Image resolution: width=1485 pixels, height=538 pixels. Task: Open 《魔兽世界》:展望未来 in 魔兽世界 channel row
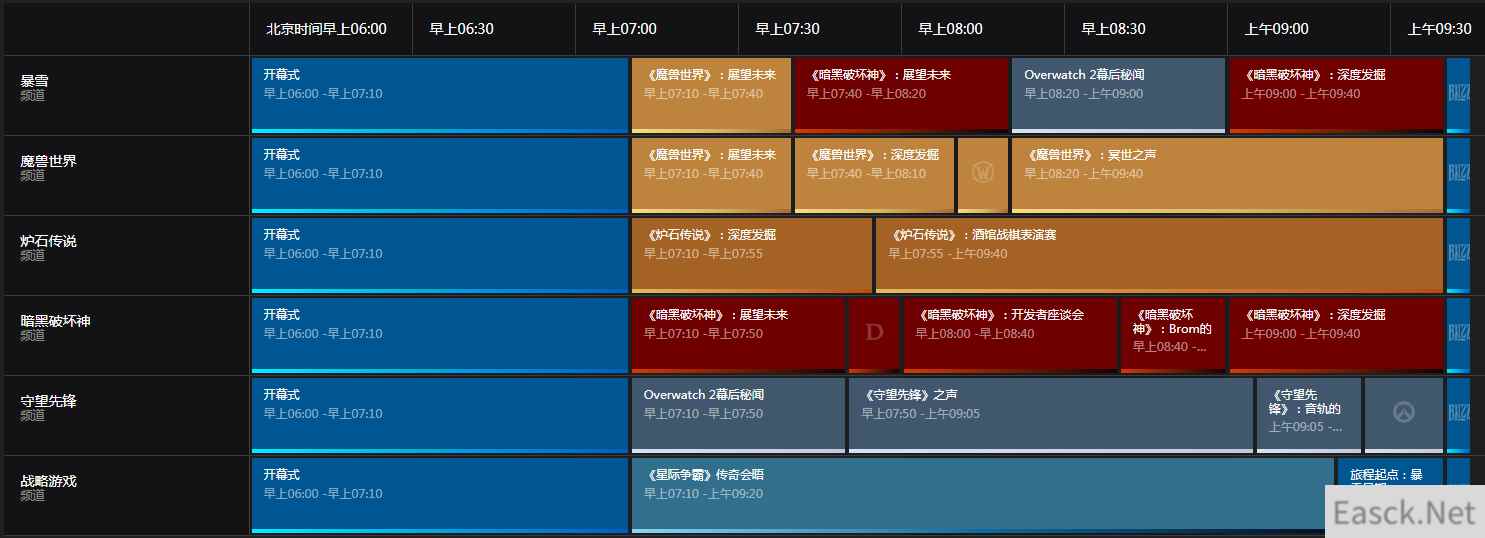[x=711, y=175]
